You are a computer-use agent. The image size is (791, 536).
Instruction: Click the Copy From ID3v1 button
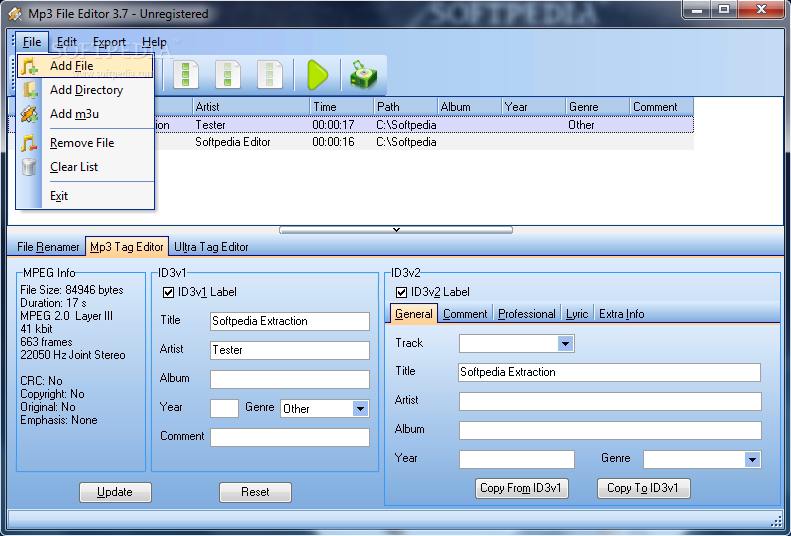(522, 488)
